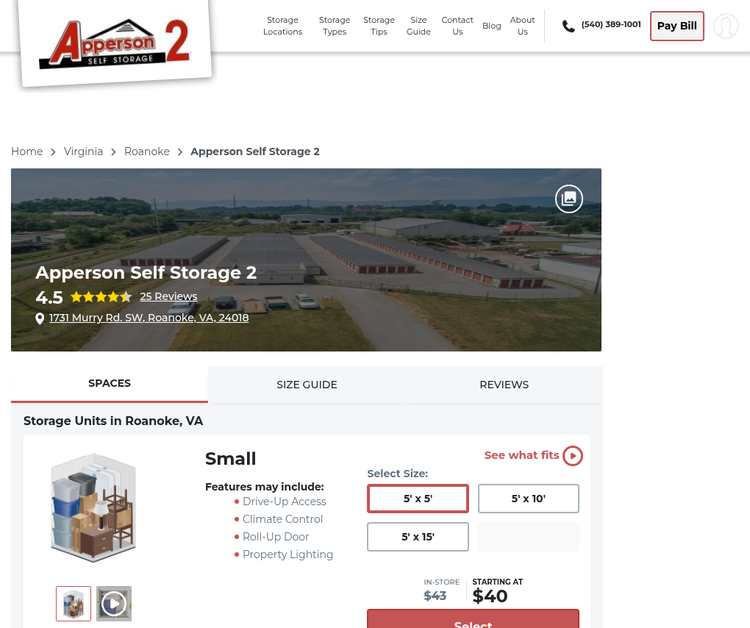
Task: Click the Roanoke breadcrumb link
Action: click(147, 152)
